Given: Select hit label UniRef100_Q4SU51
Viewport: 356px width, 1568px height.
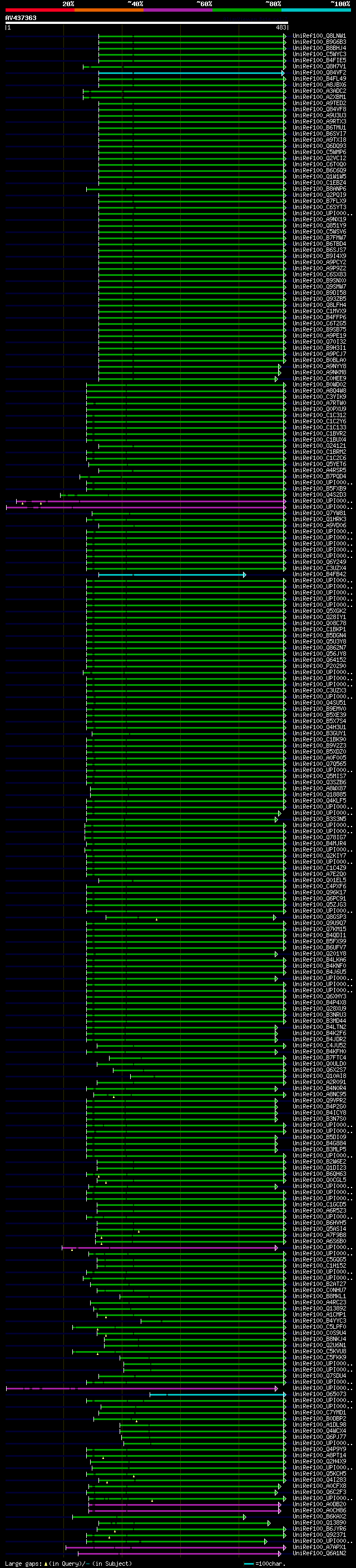Looking at the screenshot, I should point(319,703).
